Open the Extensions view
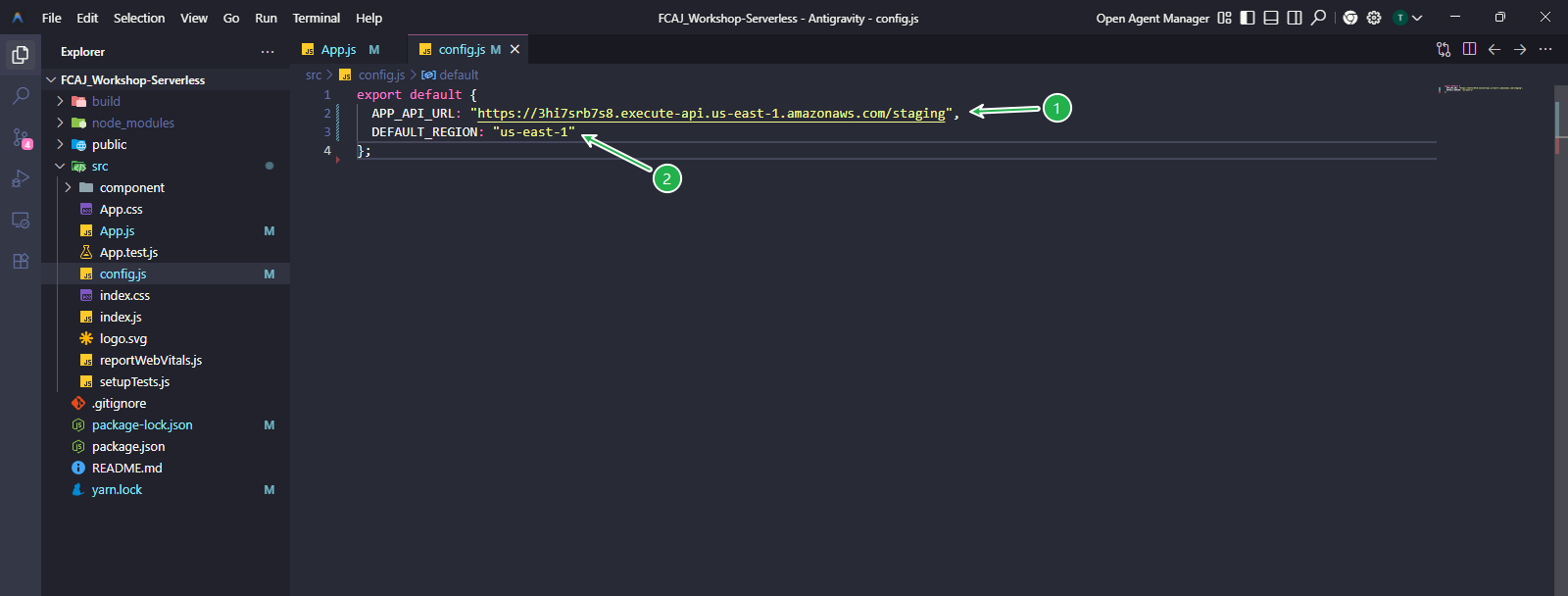The width and height of the screenshot is (1568, 596). (x=21, y=261)
